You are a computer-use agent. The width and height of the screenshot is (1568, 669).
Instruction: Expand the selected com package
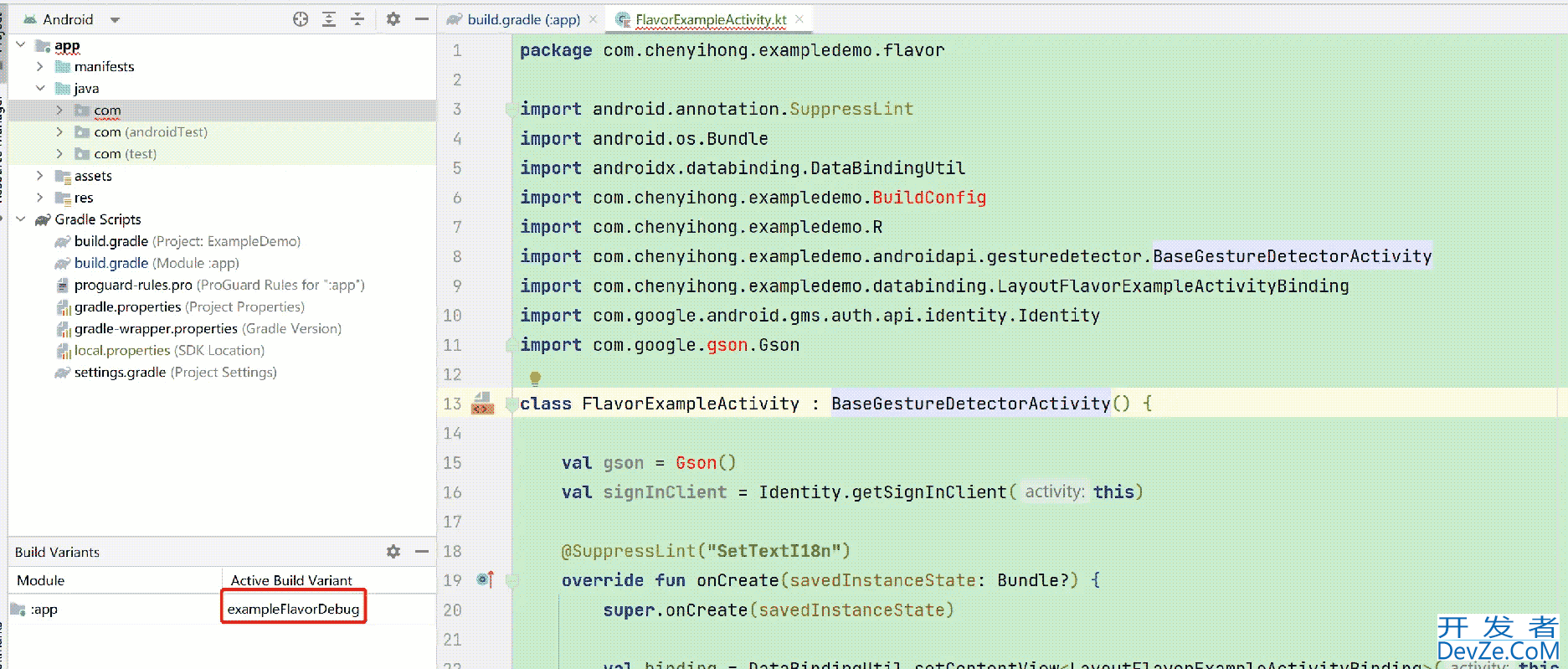tap(59, 110)
